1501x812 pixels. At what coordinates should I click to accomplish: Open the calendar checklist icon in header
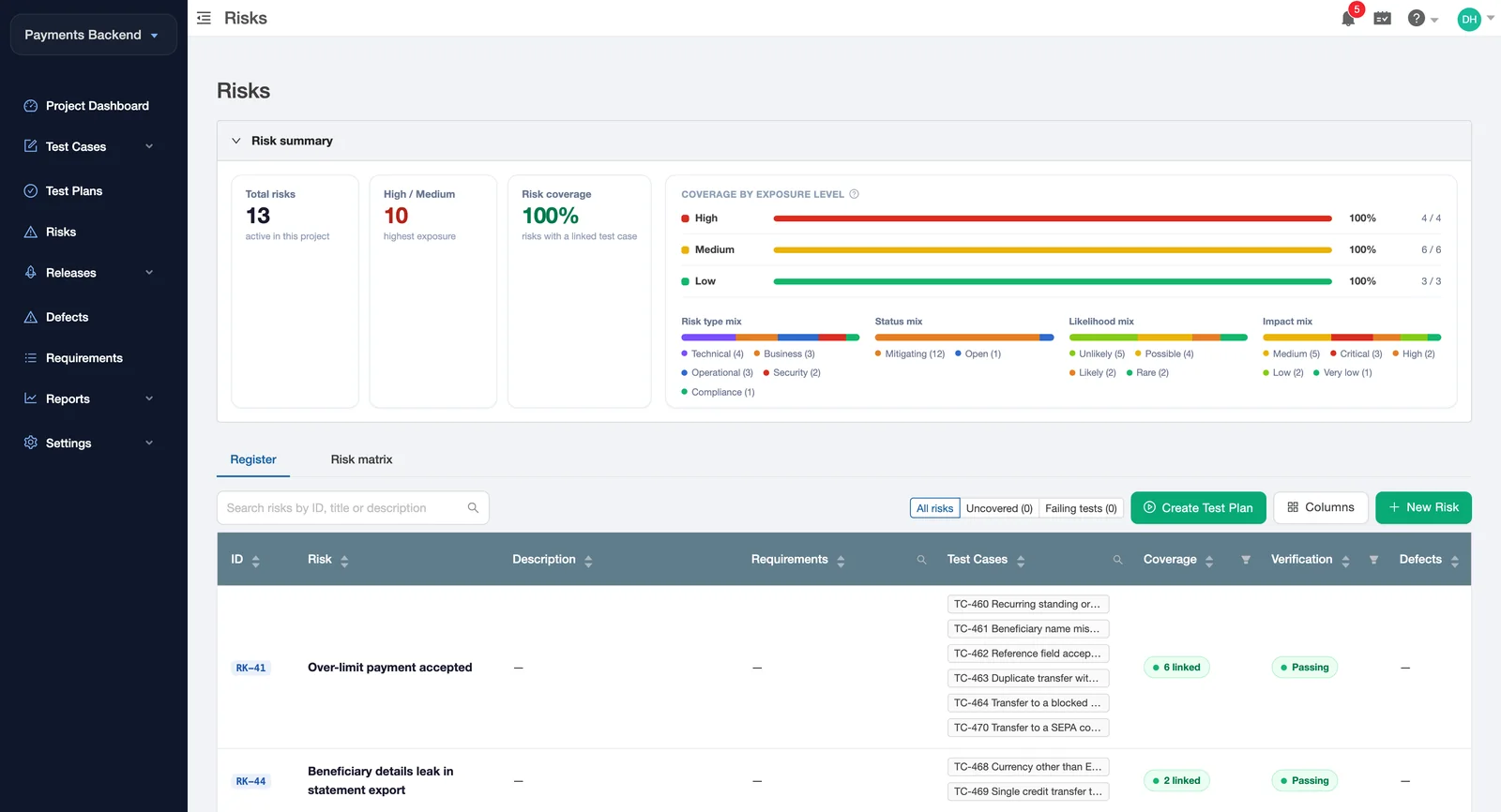click(x=1382, y=19)
